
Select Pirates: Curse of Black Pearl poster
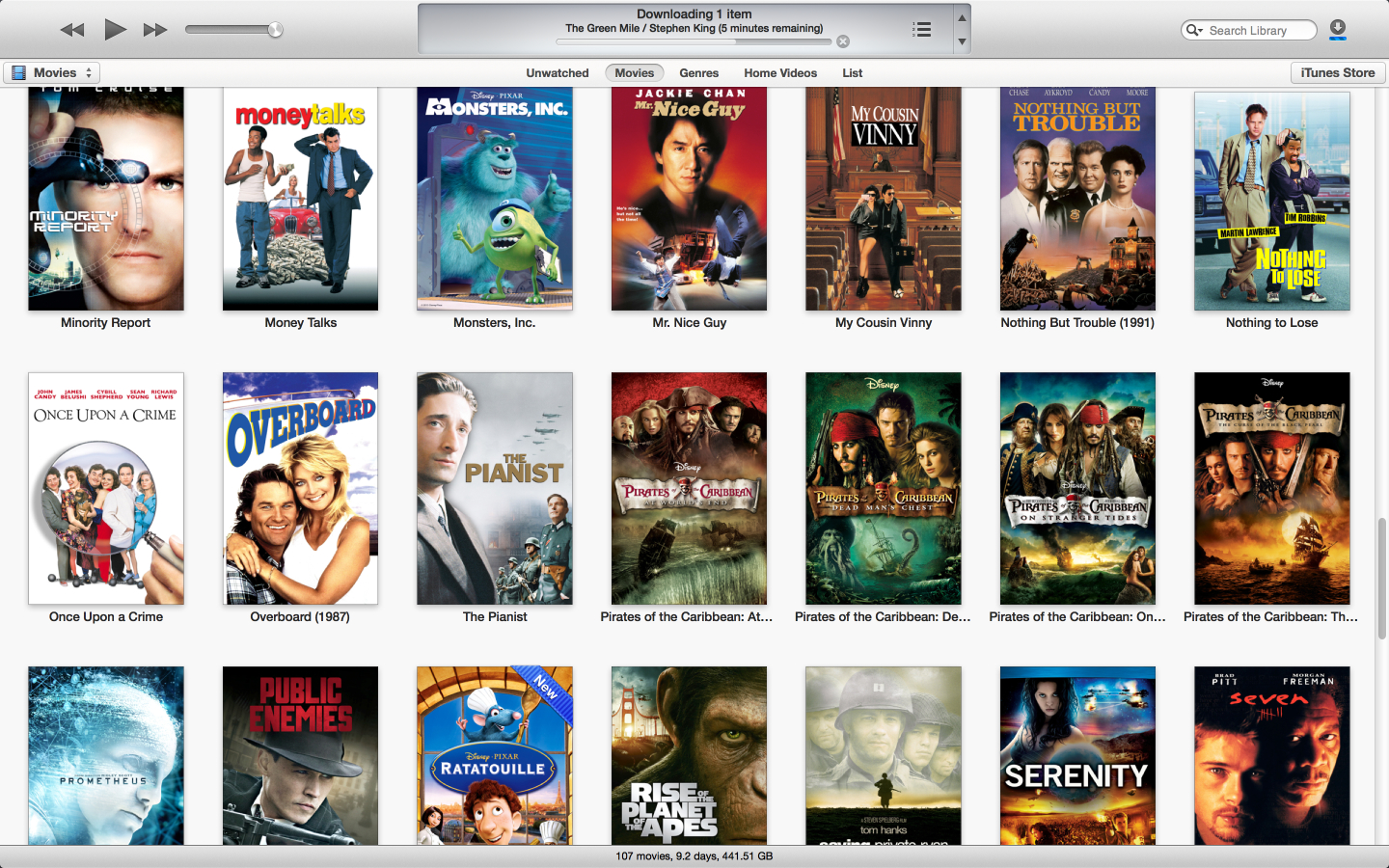(x=1272, y=489)
